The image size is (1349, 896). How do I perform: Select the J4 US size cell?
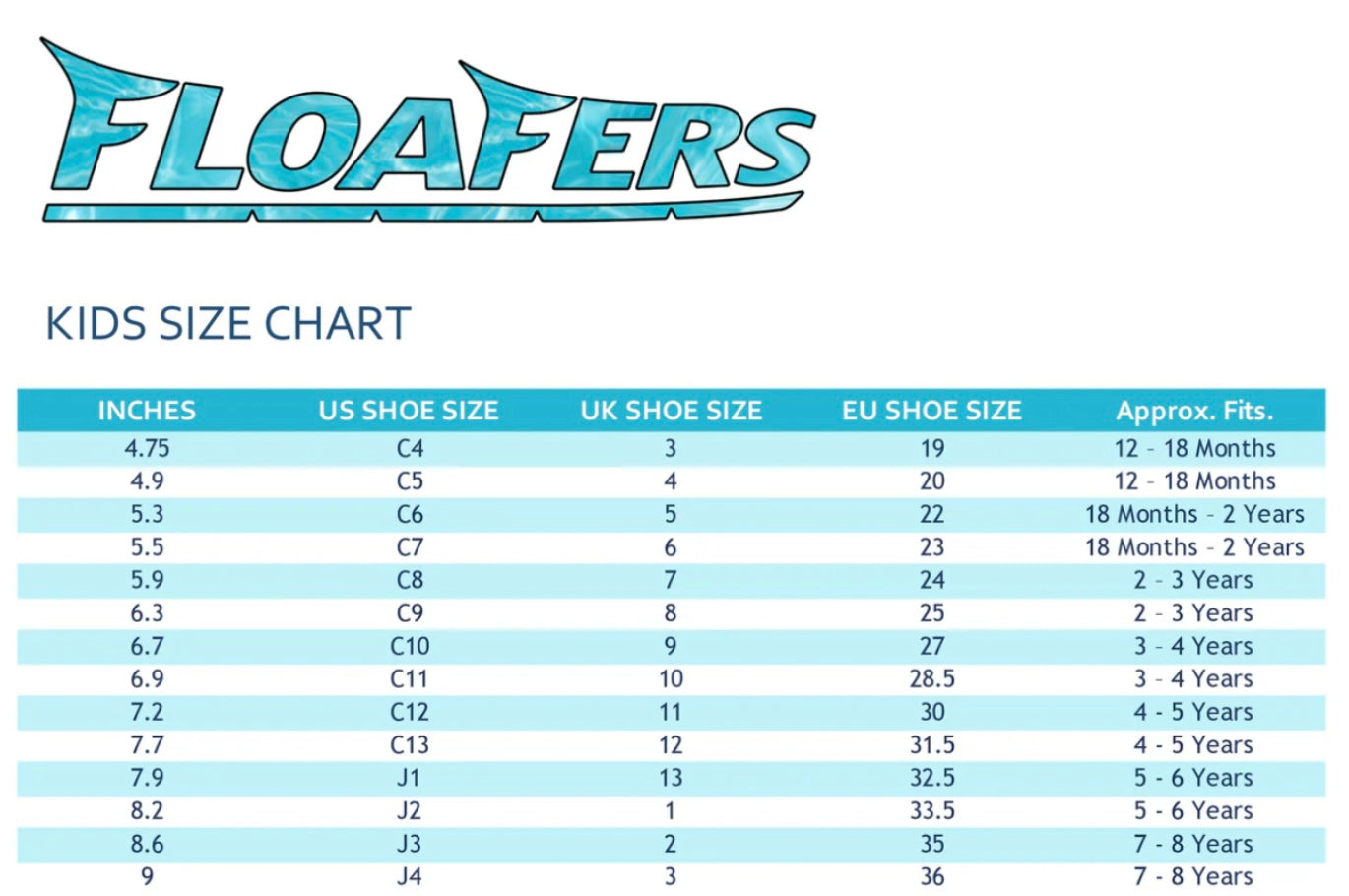(410, 876)
